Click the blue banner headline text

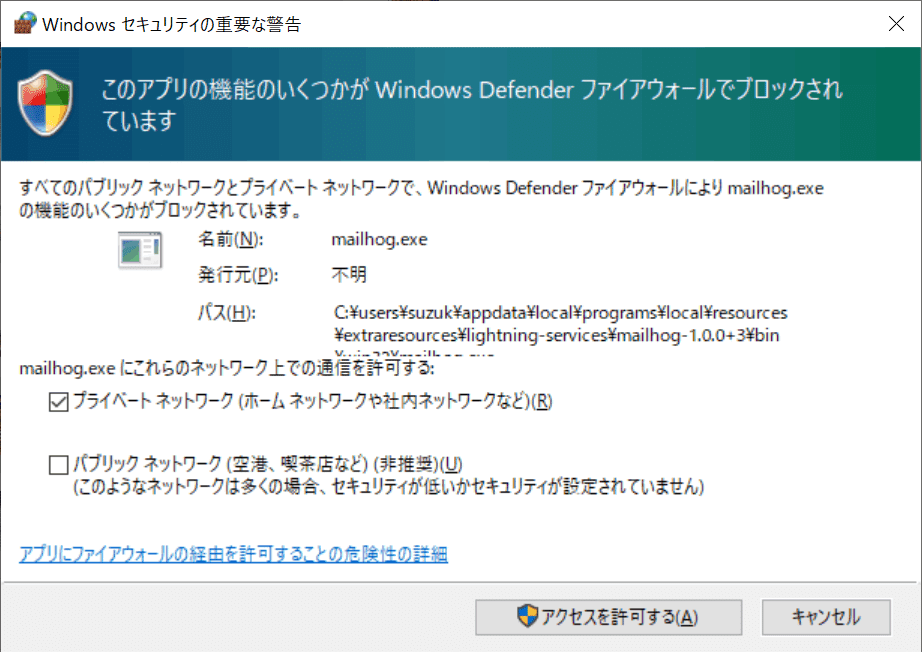[x=472, y=105]
